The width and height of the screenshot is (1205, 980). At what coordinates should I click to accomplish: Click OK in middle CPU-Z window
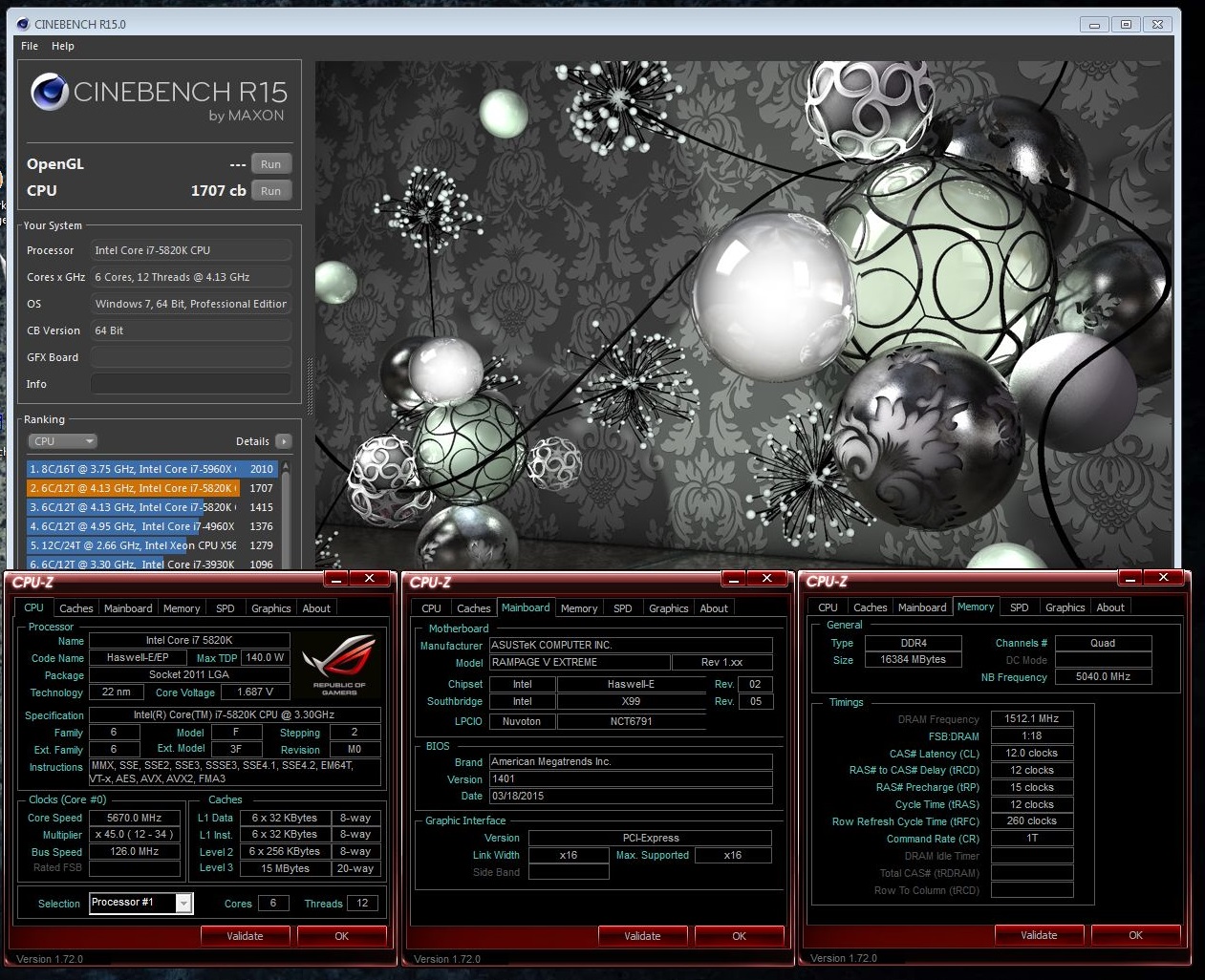pos(740,936)
